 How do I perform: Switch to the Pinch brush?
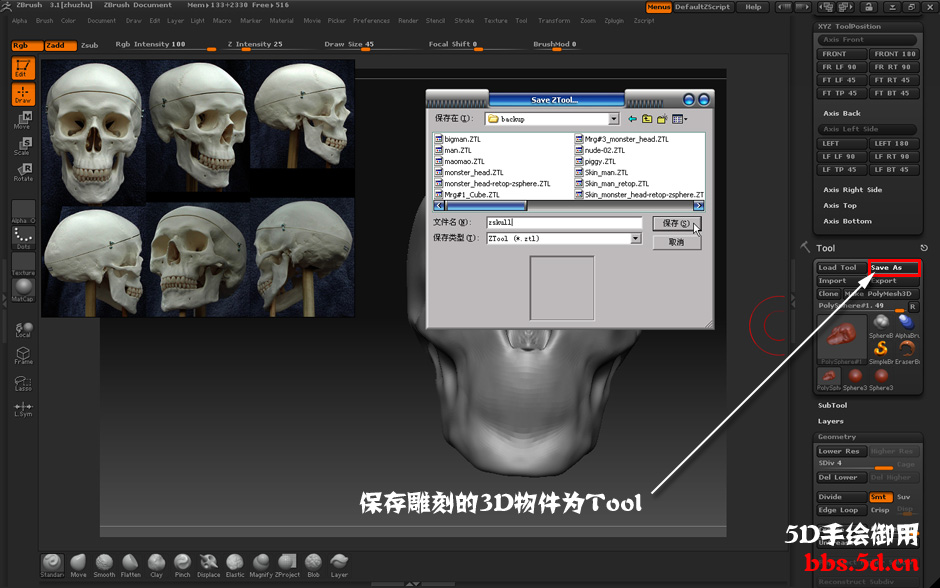coord(182,565)
